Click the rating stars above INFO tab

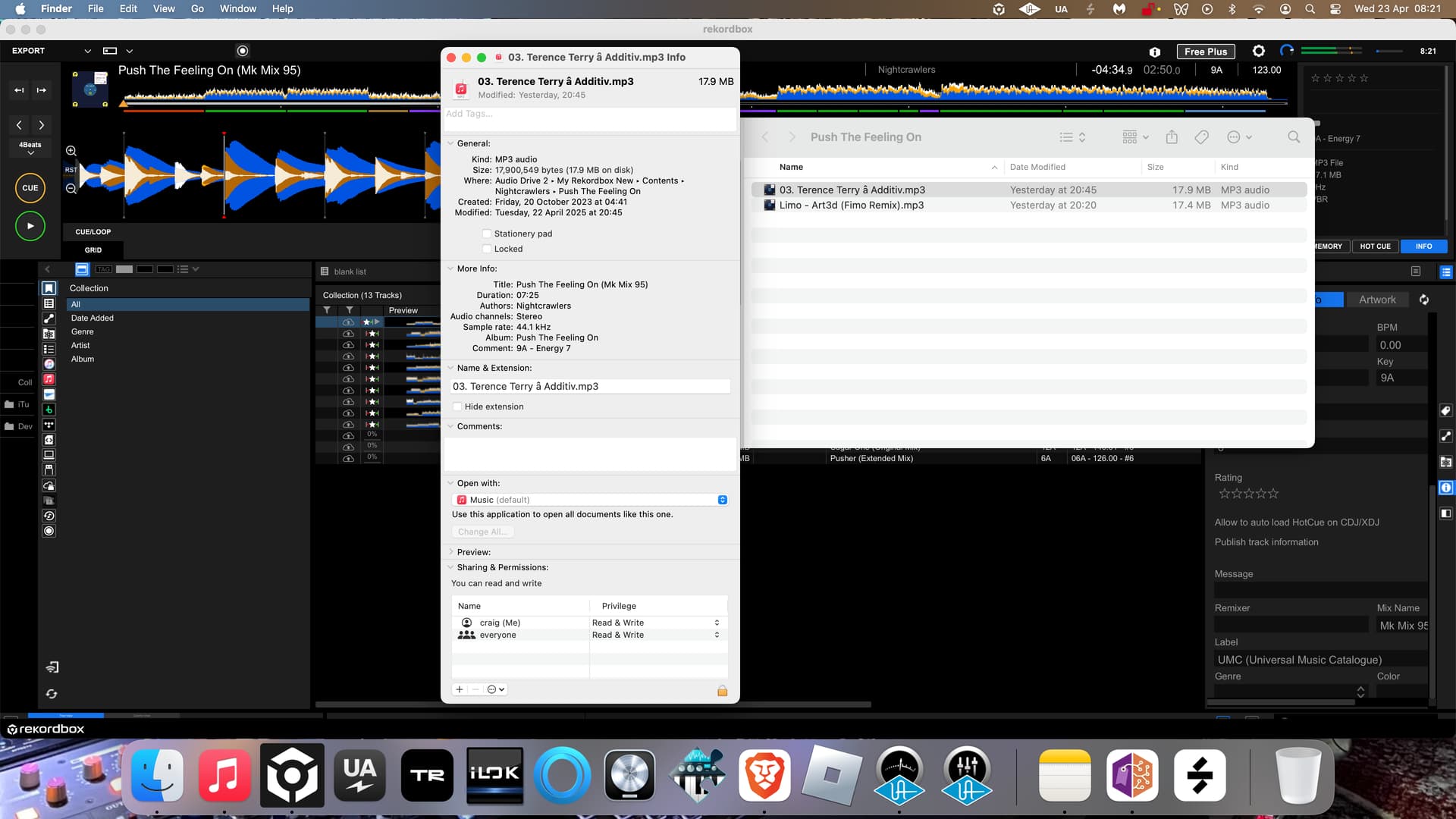[1339, 78]
